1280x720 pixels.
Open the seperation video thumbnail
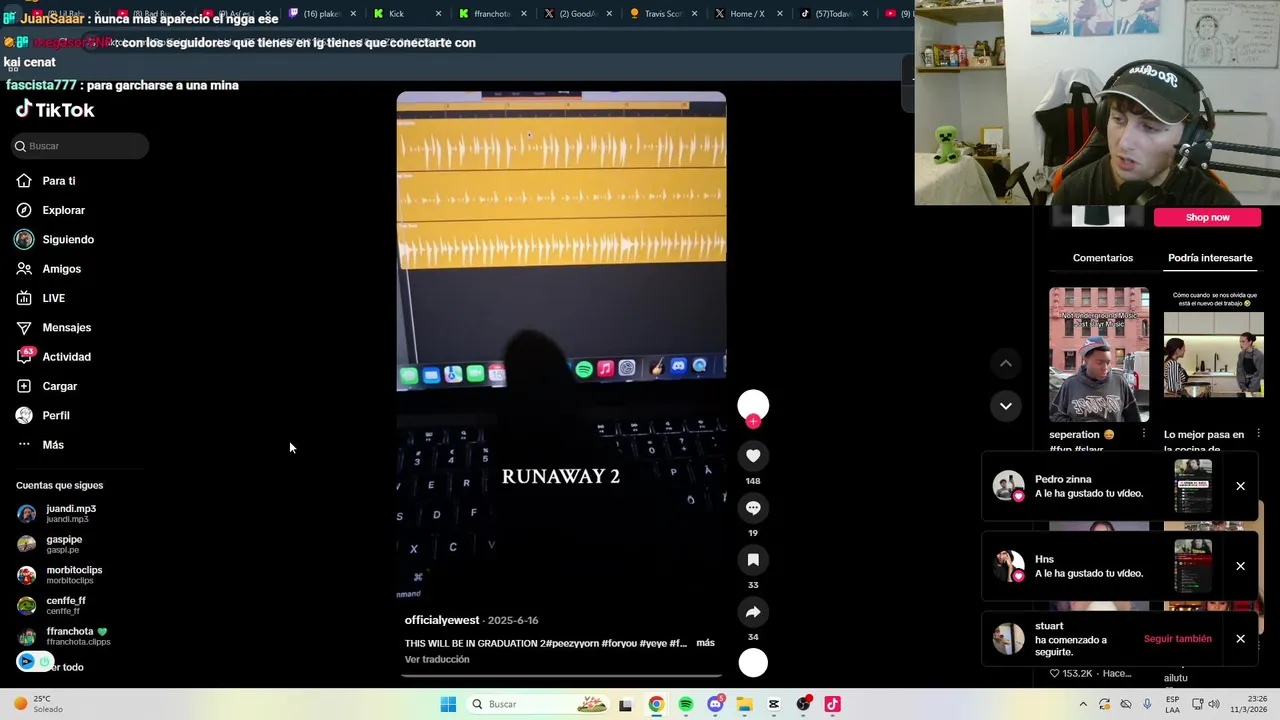(1099, 355)
